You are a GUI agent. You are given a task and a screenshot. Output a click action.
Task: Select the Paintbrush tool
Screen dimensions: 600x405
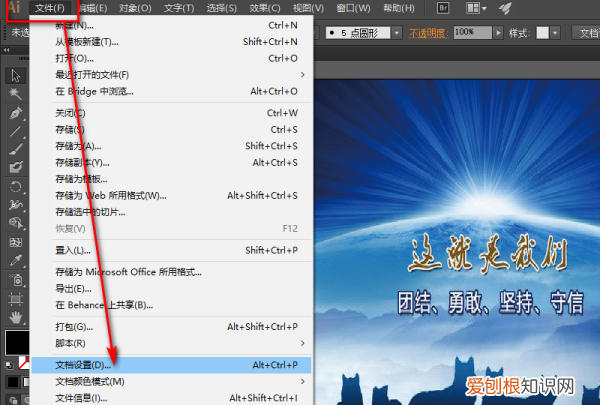[16, 149]
